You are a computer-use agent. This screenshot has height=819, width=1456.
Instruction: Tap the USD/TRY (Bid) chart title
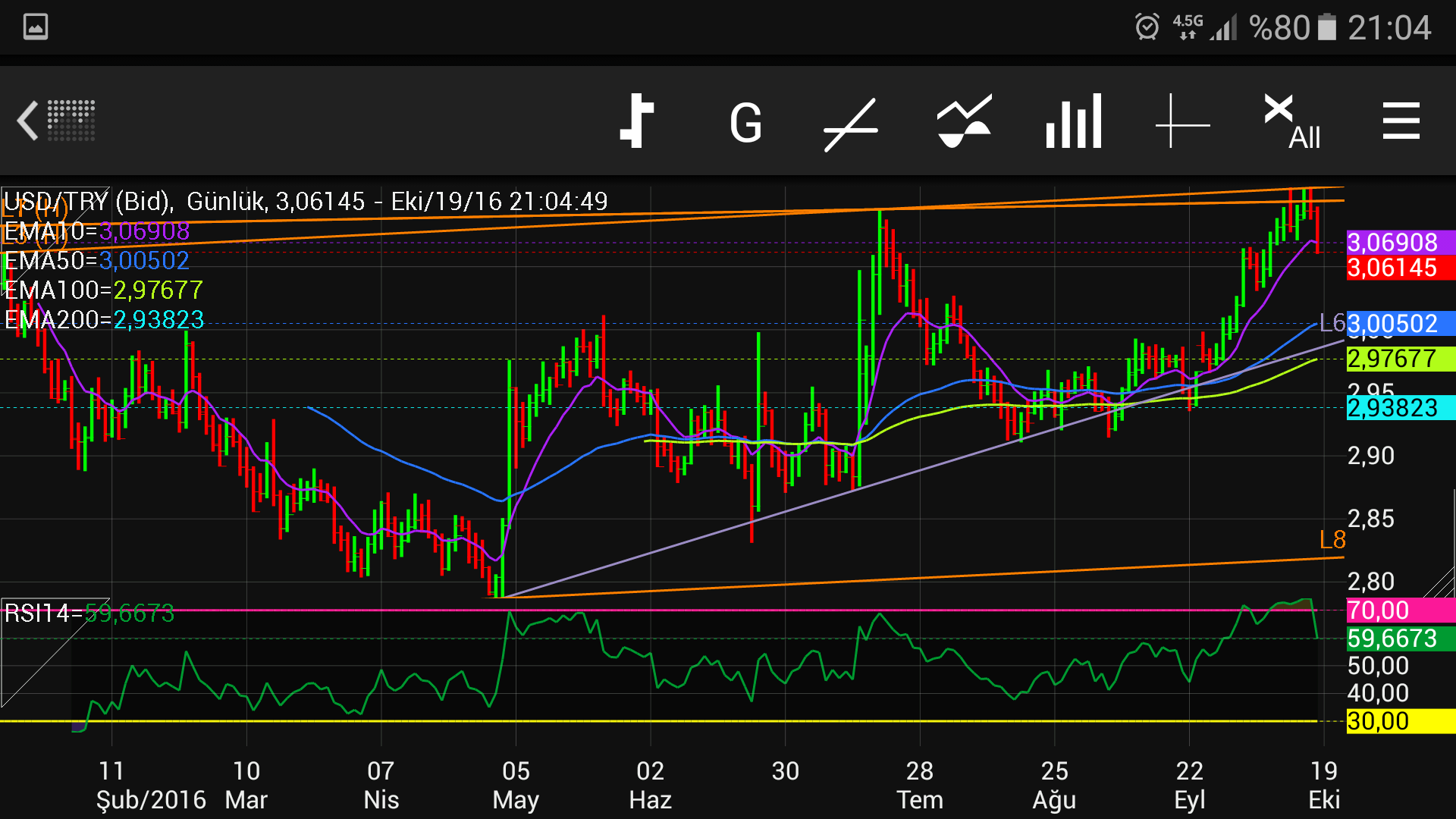click(89, 202)
